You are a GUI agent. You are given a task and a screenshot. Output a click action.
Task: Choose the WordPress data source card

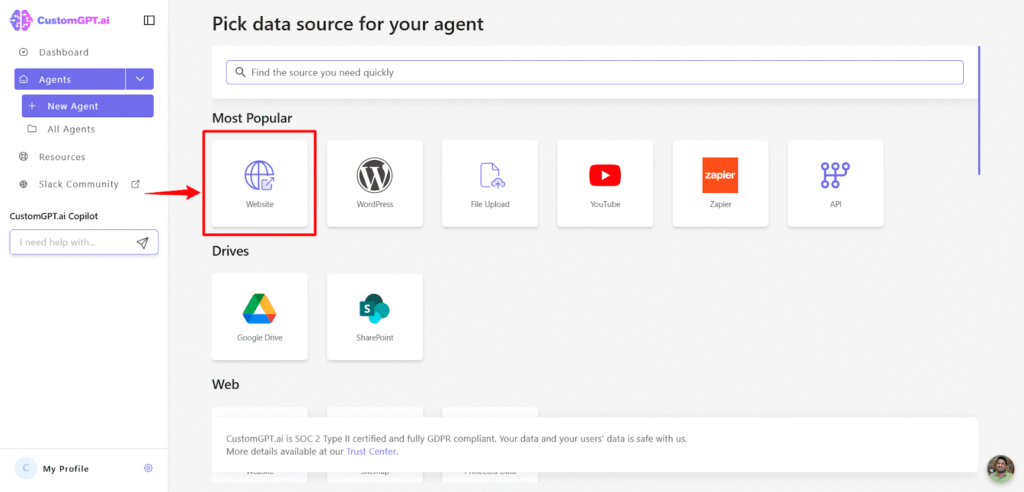375,183
